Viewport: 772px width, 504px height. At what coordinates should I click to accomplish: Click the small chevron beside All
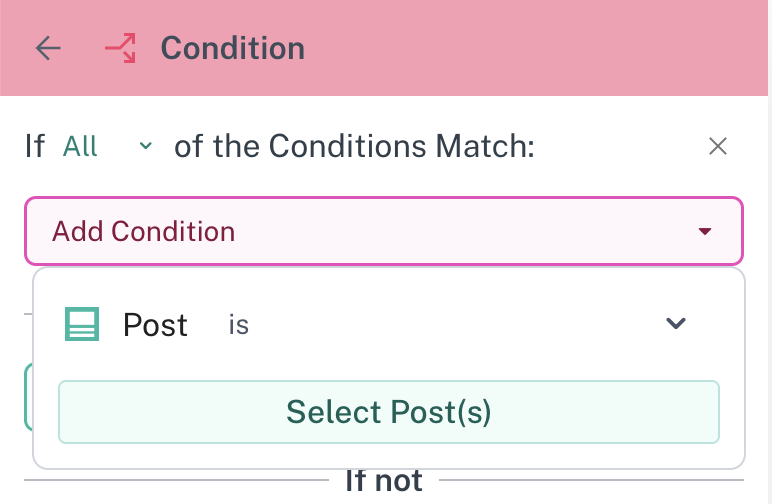pyautogui.click(x=146, y=147)
